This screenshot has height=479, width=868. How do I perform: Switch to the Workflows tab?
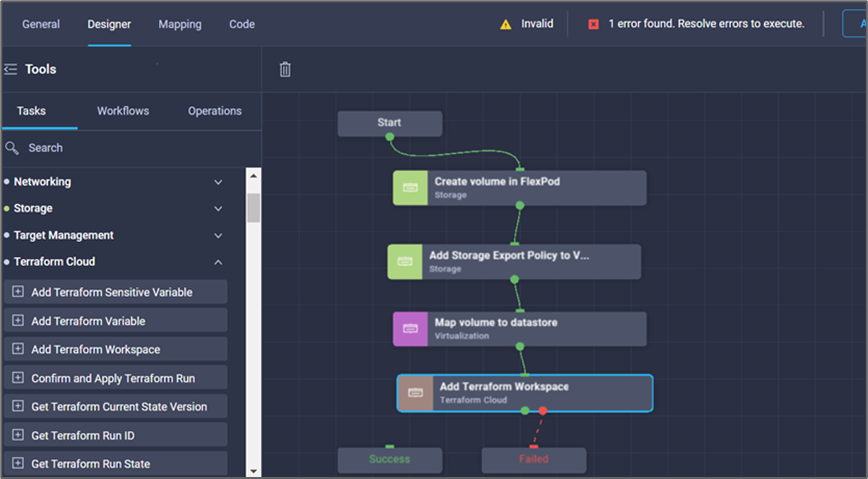123,111
